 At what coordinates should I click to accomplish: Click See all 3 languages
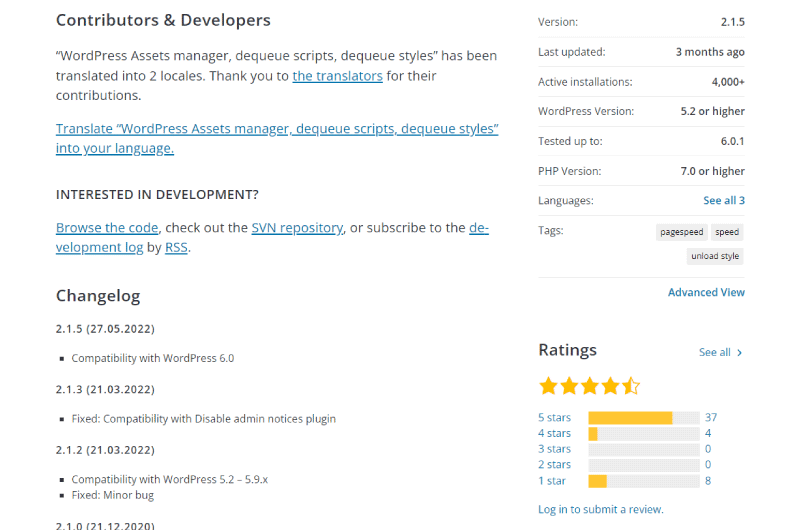[x=723, y=200]
